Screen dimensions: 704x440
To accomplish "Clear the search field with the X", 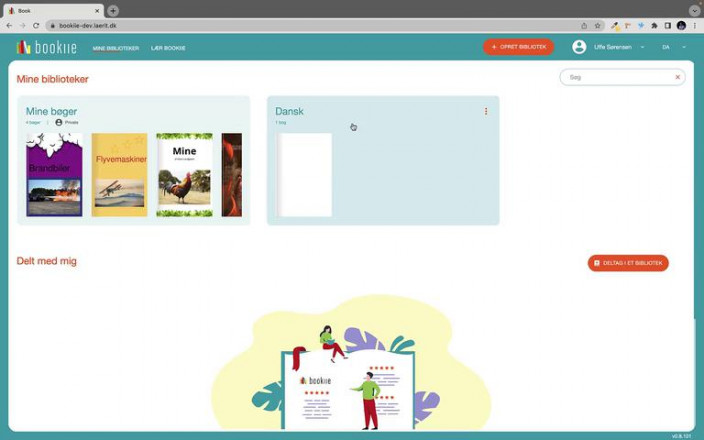I will coord(677,77).
